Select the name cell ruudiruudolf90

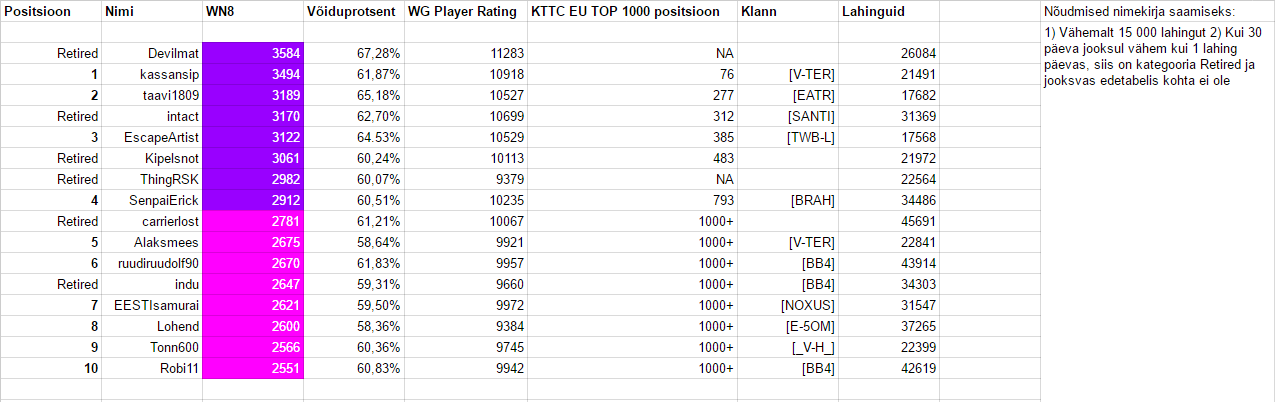pyautogui.click(x=158, y=263)
